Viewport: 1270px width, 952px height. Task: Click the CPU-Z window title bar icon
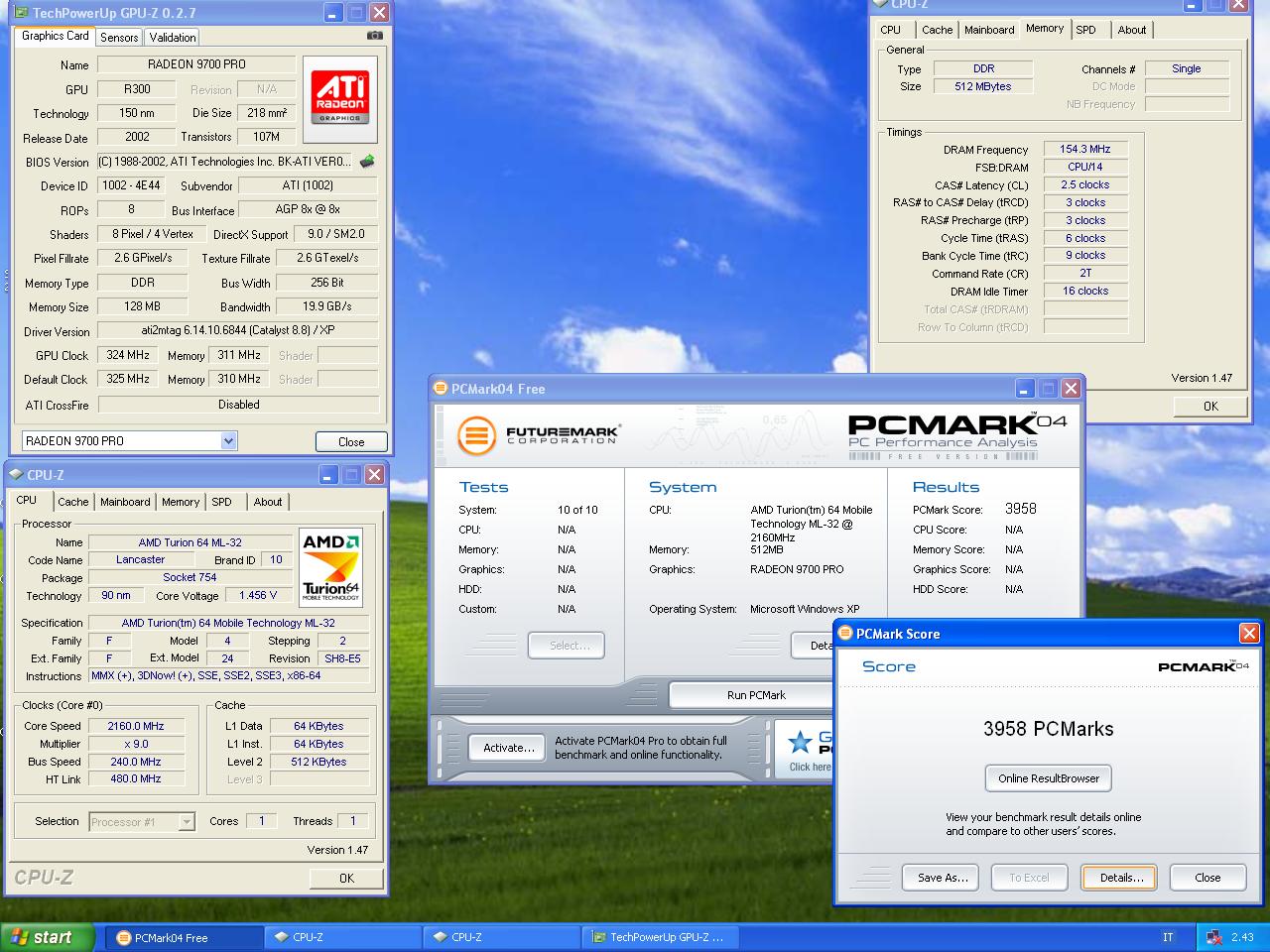click(x=16, y=475)
